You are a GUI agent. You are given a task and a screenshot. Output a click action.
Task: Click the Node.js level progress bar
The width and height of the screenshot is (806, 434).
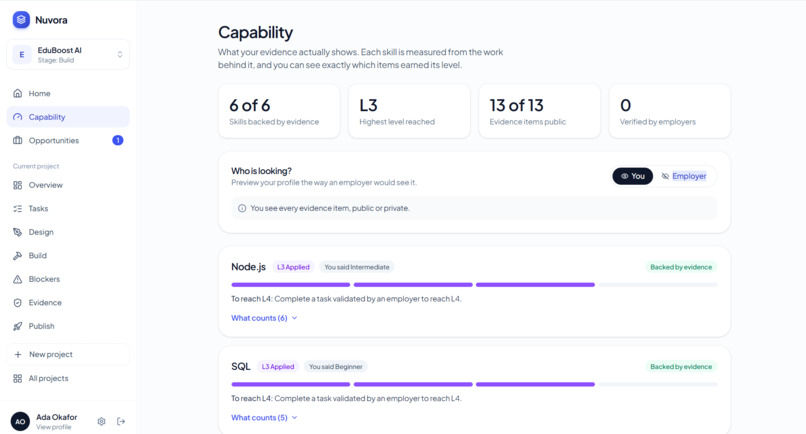474,284
